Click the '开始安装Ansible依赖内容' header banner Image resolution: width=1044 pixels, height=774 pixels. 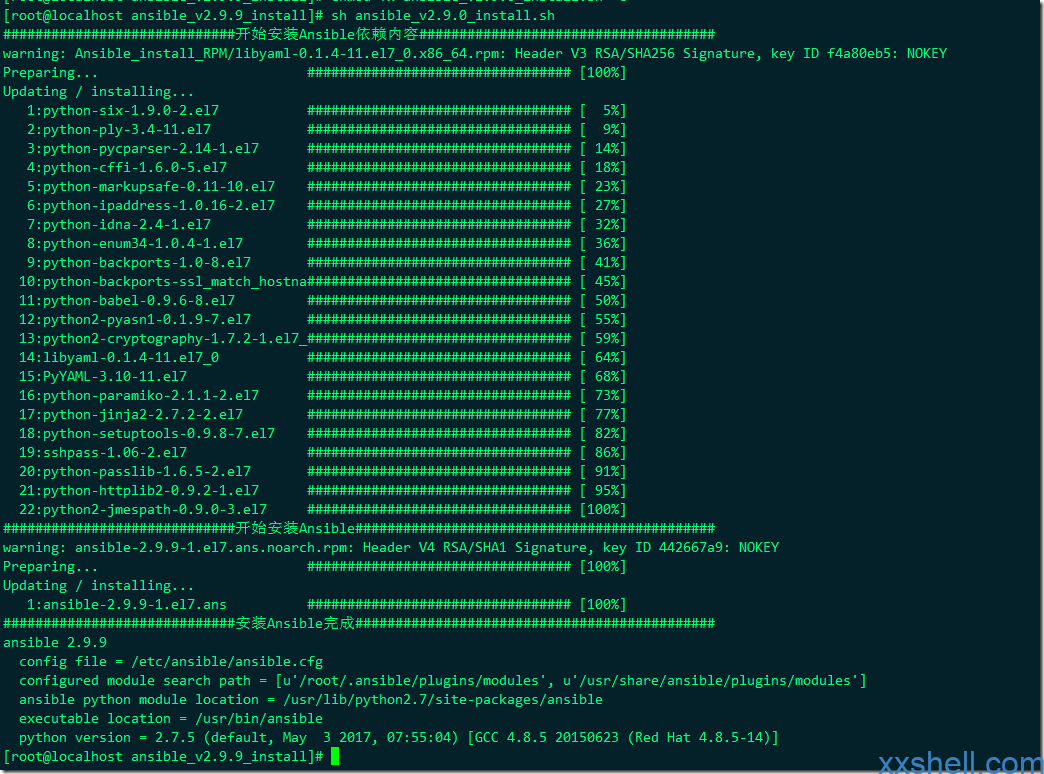[x=359, y=34]
